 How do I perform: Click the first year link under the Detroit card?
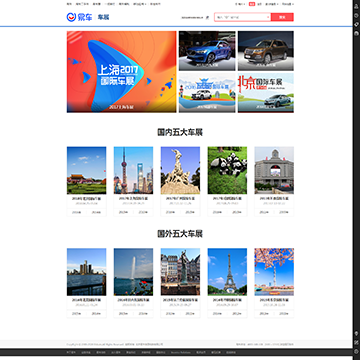click(77, 314)
